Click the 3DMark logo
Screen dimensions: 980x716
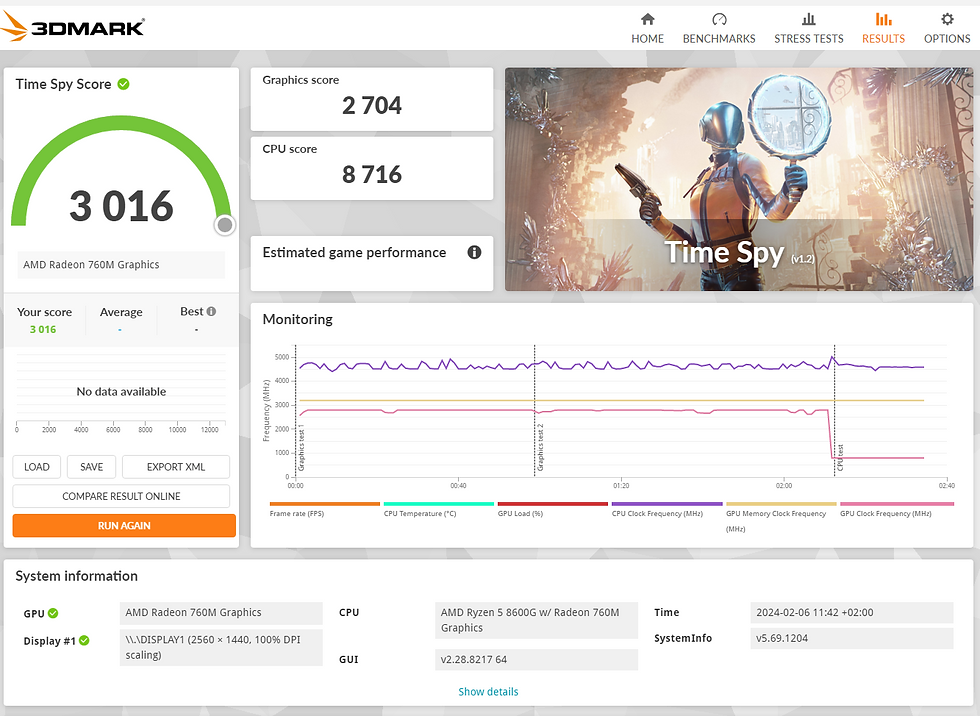point(72,27)
